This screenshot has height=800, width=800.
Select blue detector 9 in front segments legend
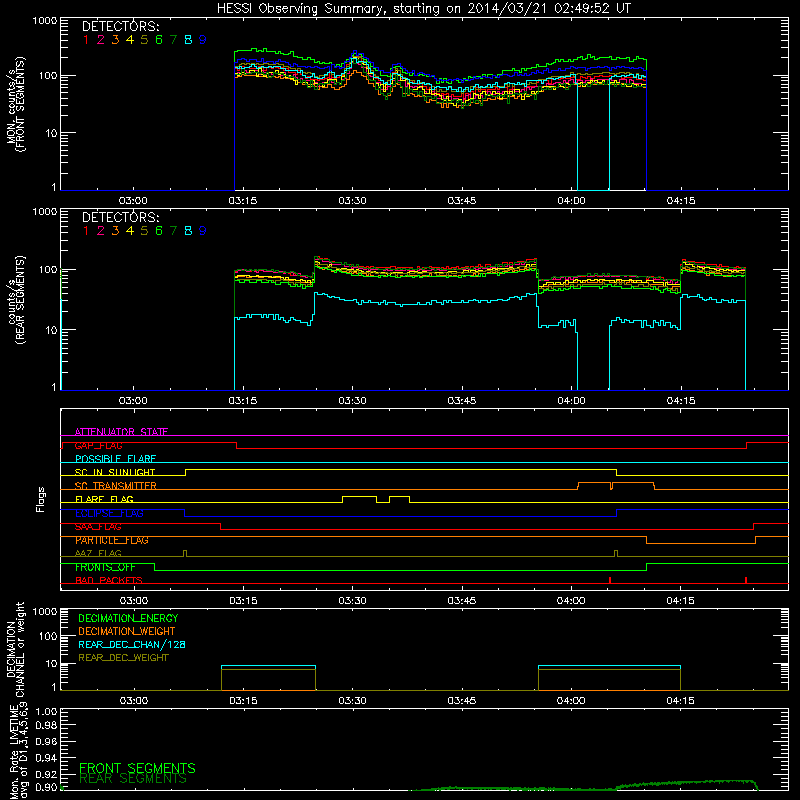tap(203, 40)
